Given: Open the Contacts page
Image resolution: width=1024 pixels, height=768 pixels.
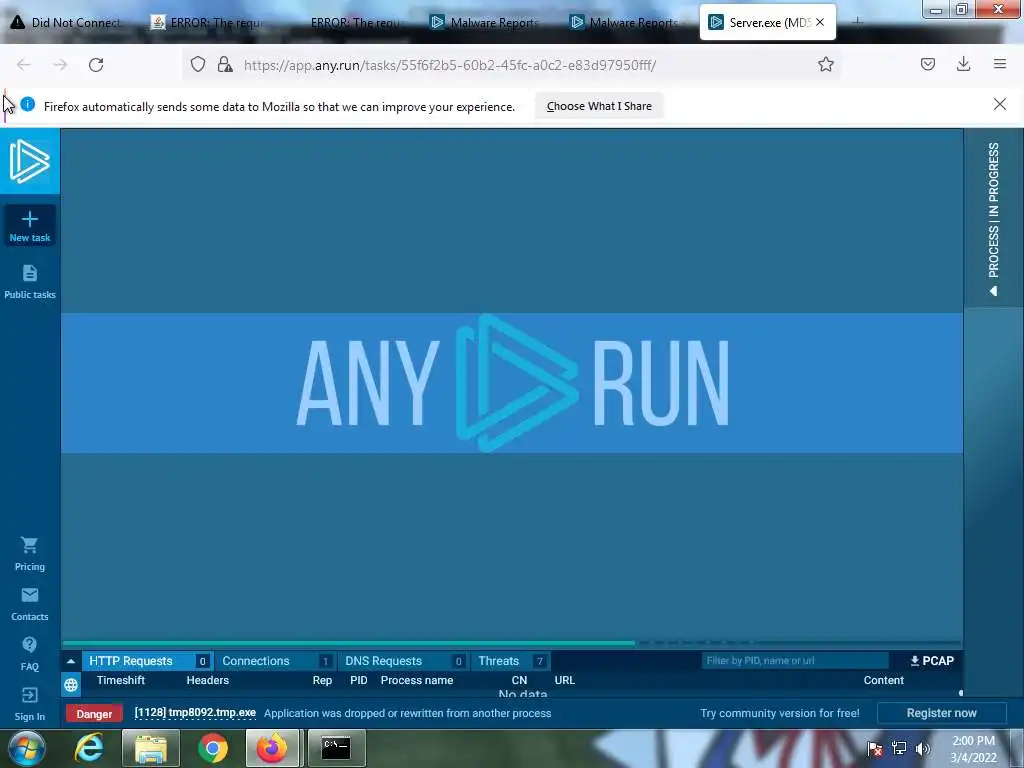Looking at the screenshot, I should (x=29, y=604).
